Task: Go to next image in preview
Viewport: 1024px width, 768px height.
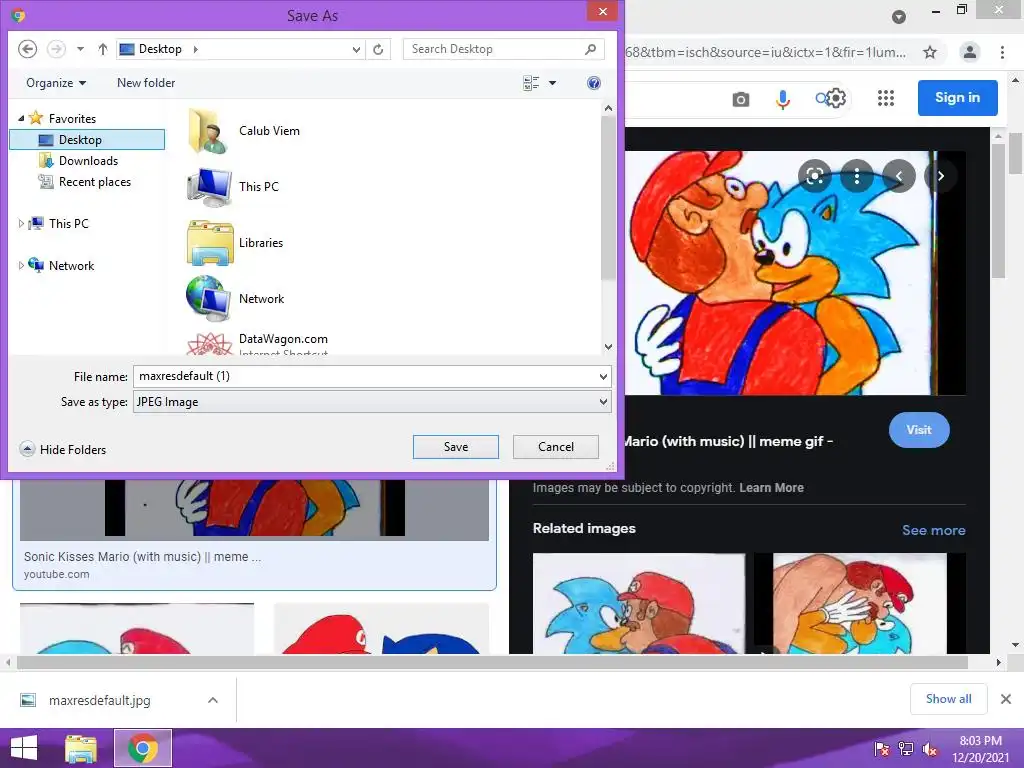Action: [x=940, y=176]
